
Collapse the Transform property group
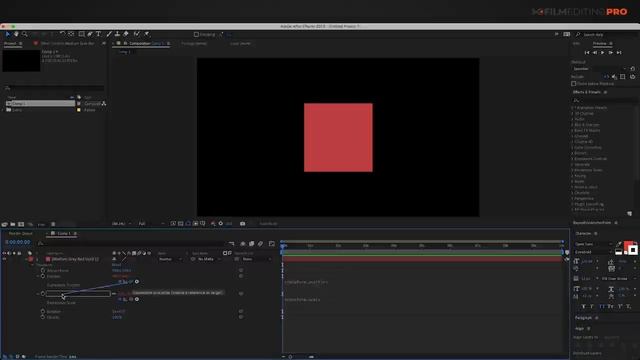tap(33, 265)
